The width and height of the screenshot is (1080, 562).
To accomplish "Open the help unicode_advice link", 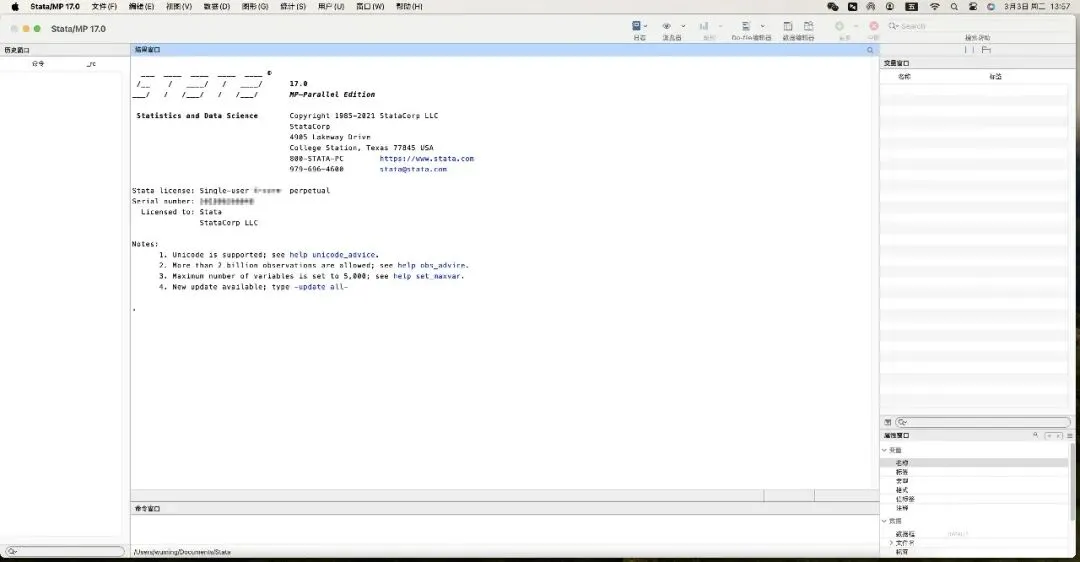I will 332,255.
